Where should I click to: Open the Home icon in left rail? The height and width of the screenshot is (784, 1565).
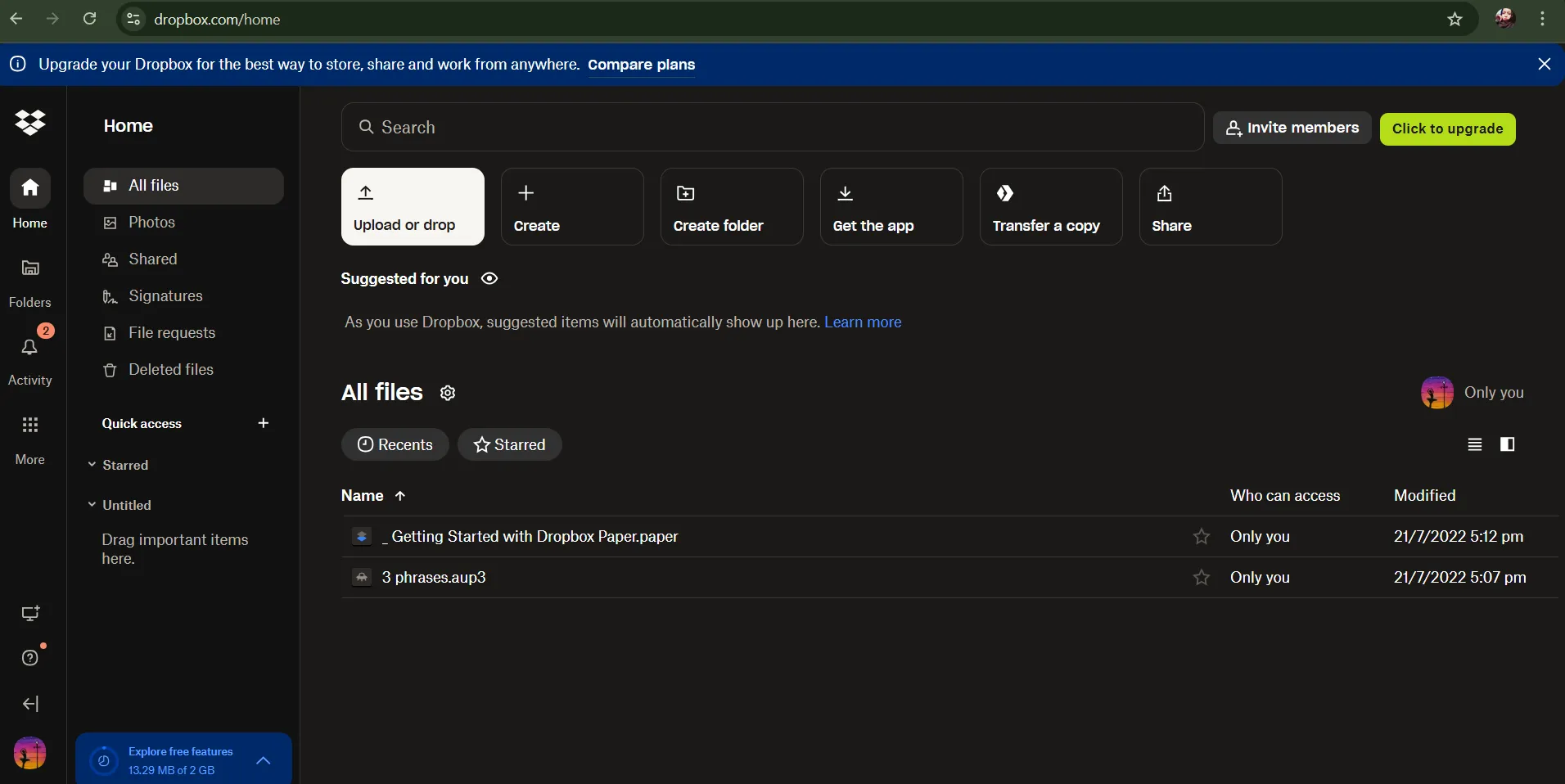click(x=30, y=188)
